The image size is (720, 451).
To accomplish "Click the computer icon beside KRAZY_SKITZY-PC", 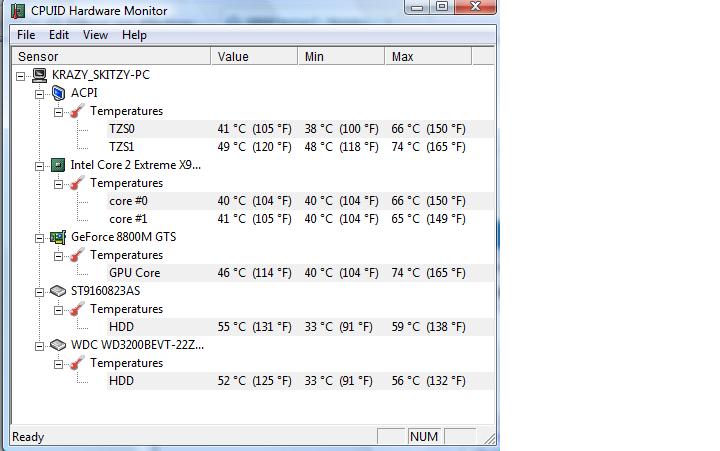I will pos(39,75).
